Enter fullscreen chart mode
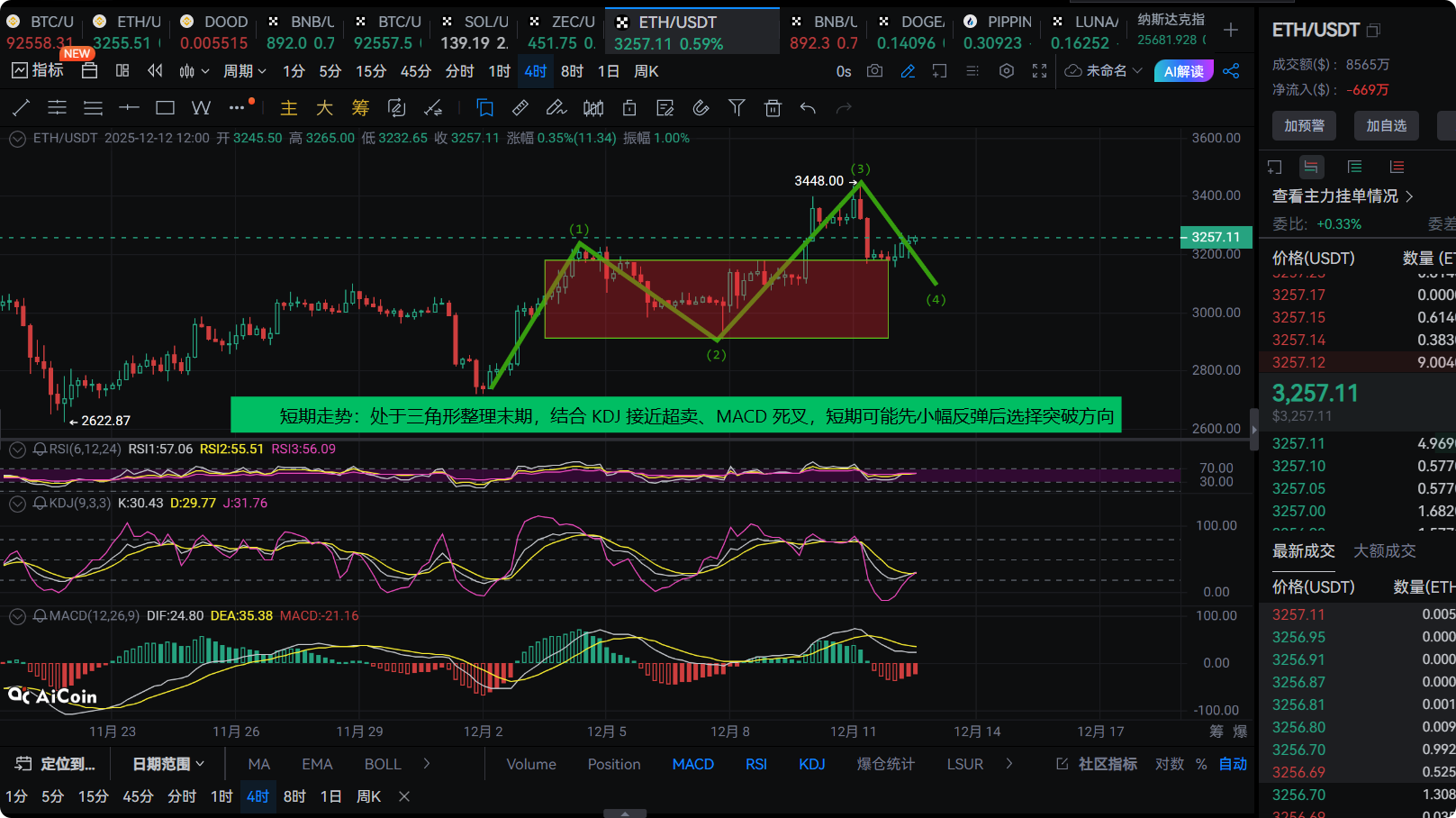This screenshot has height=818, width=1456. point(1039,71)
